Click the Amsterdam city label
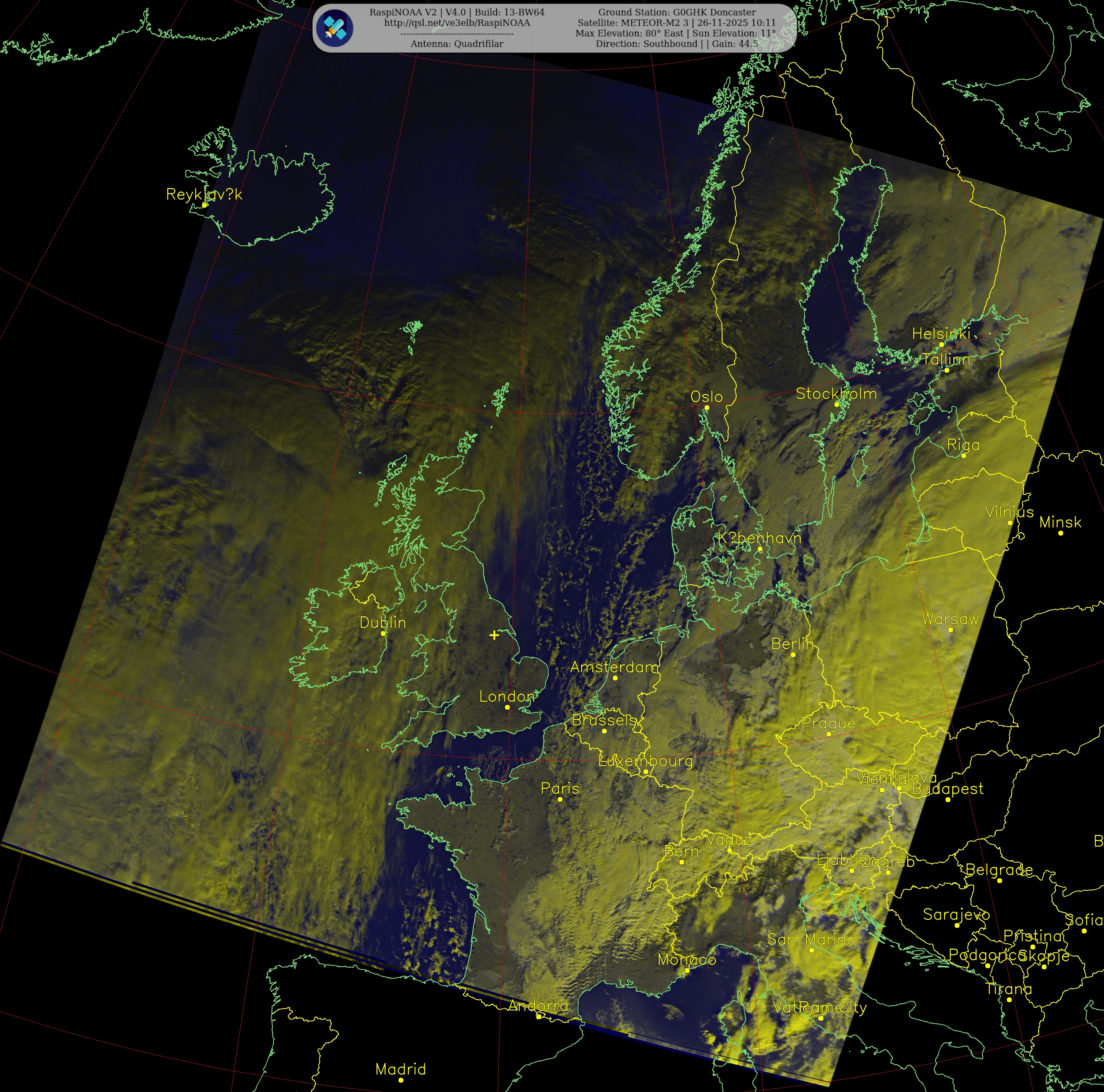The image size is (1104, 1092). pos(614,667)
